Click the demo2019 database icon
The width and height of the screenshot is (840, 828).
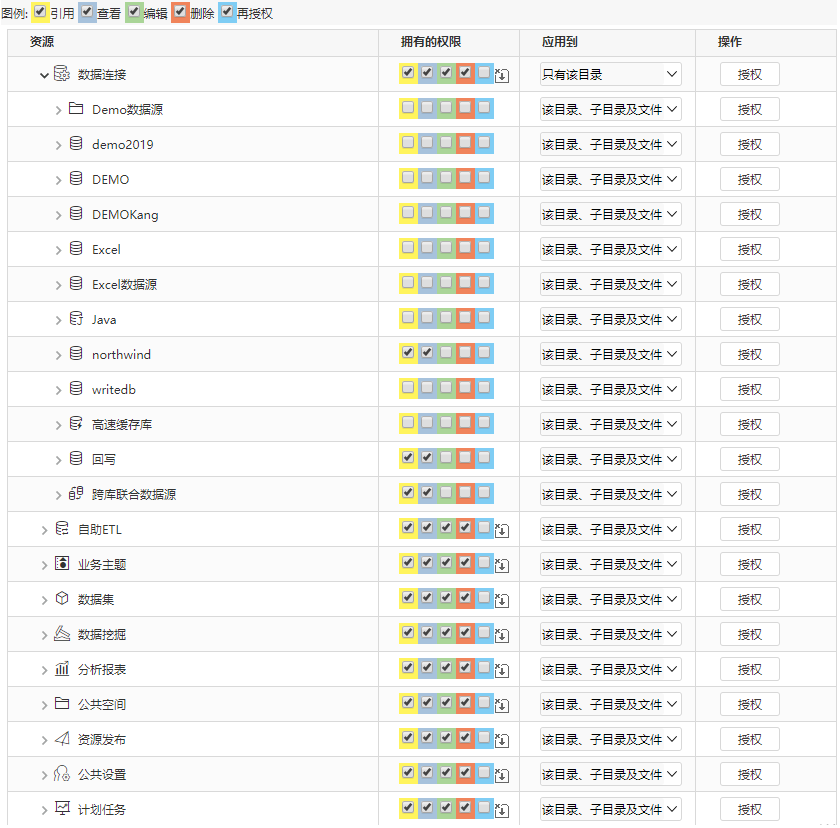click(x=76, y=144)
